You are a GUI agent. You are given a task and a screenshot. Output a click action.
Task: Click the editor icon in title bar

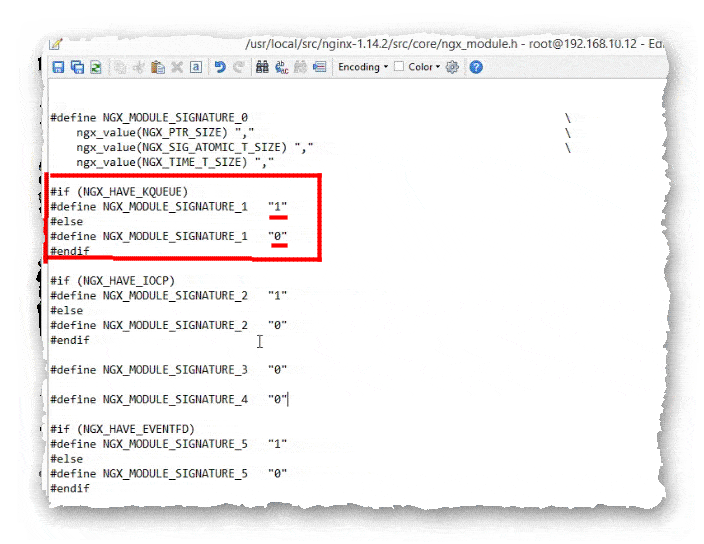(56, 44)
